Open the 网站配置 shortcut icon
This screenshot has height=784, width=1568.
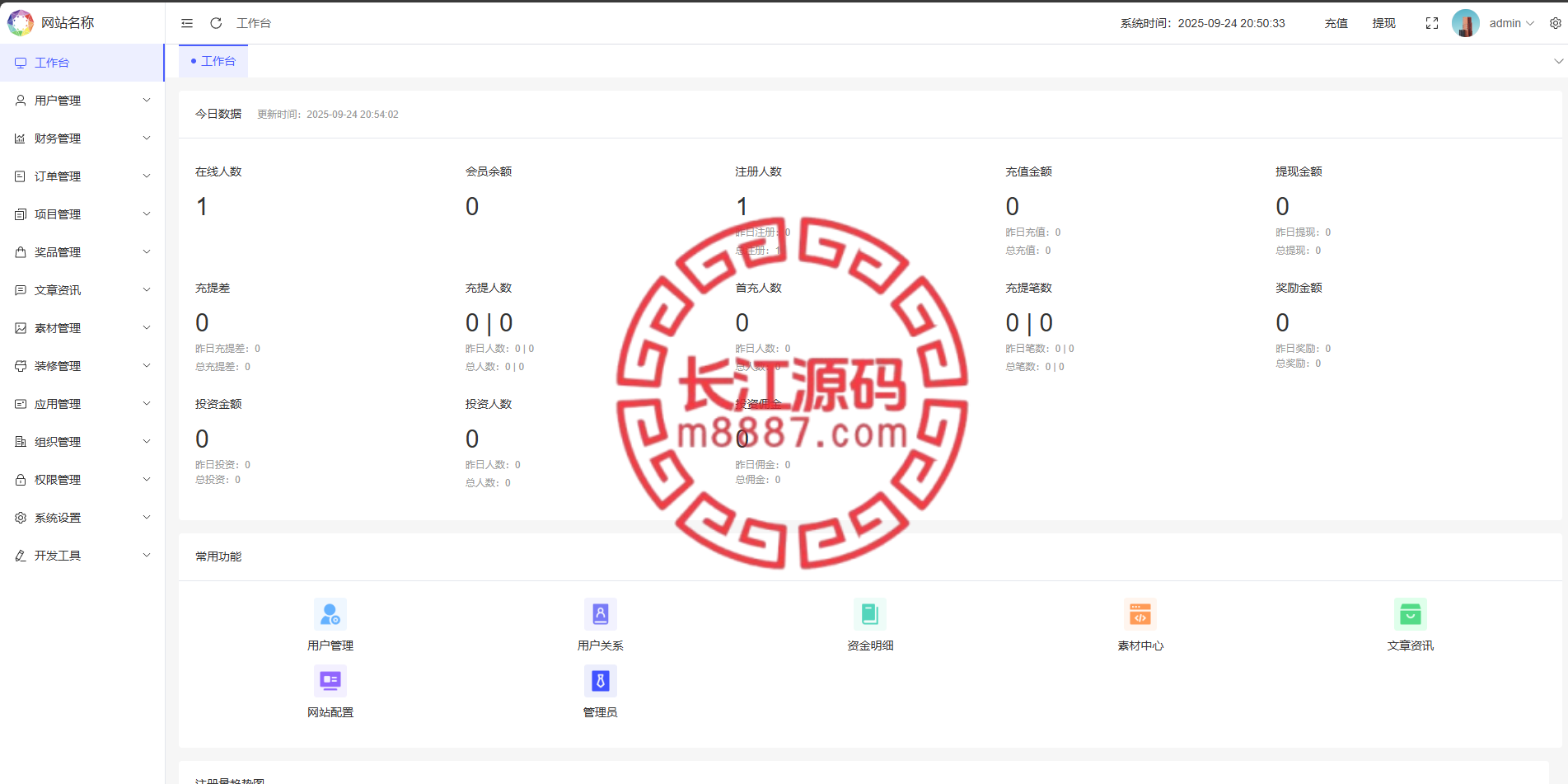pos(330,681)
